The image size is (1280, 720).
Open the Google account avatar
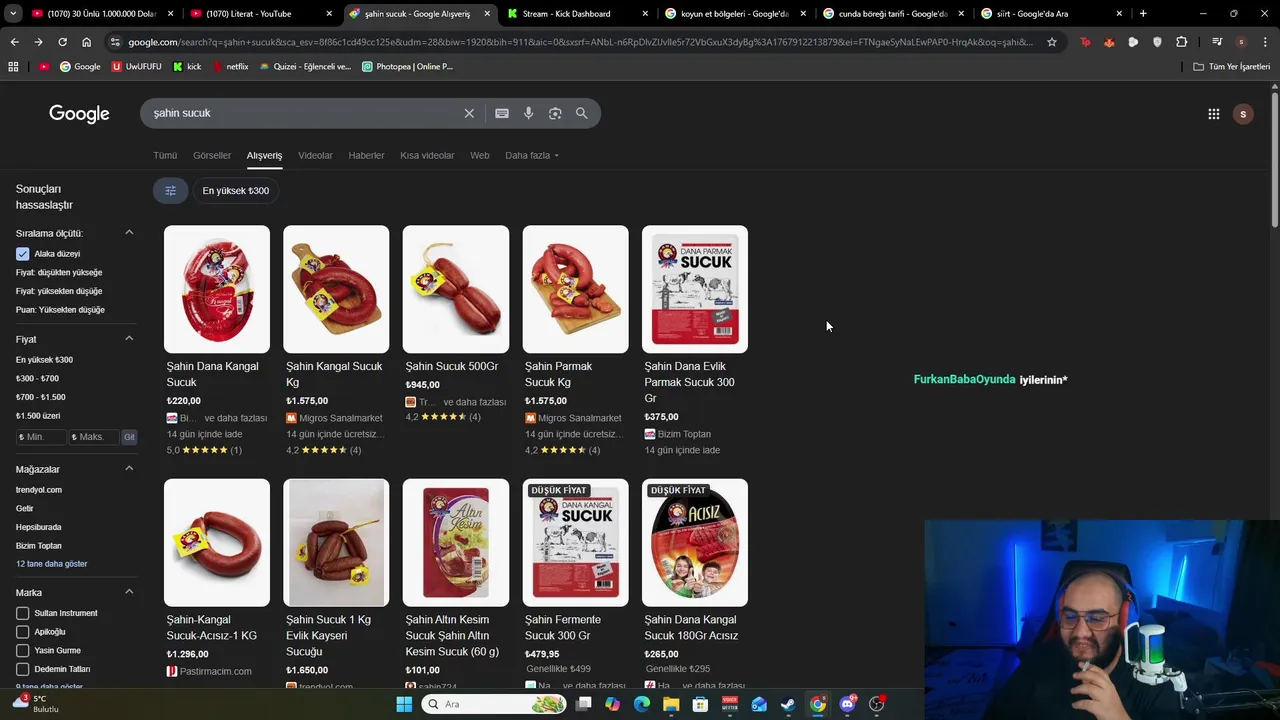1243,114
